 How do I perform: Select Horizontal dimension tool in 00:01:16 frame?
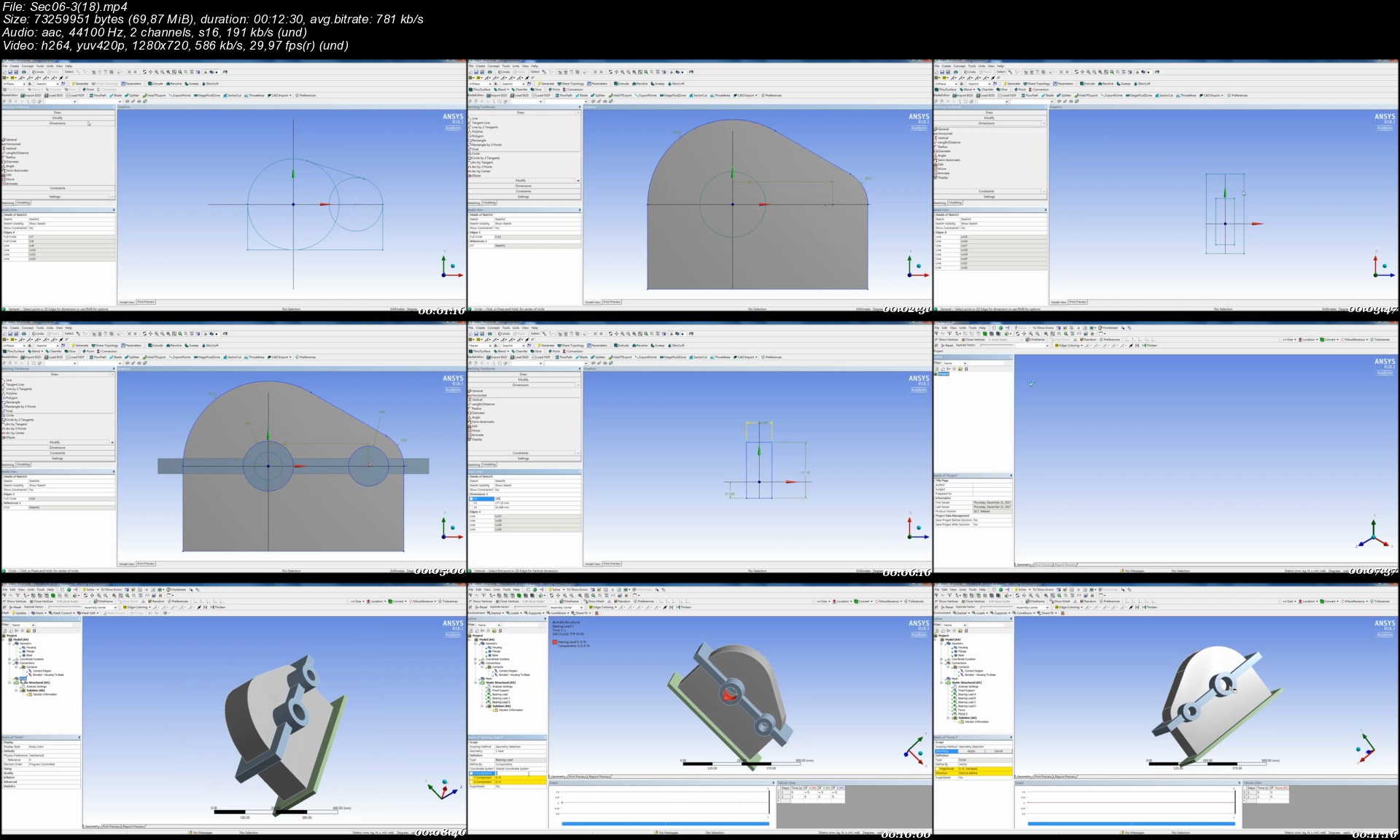(x=11, y=144)
